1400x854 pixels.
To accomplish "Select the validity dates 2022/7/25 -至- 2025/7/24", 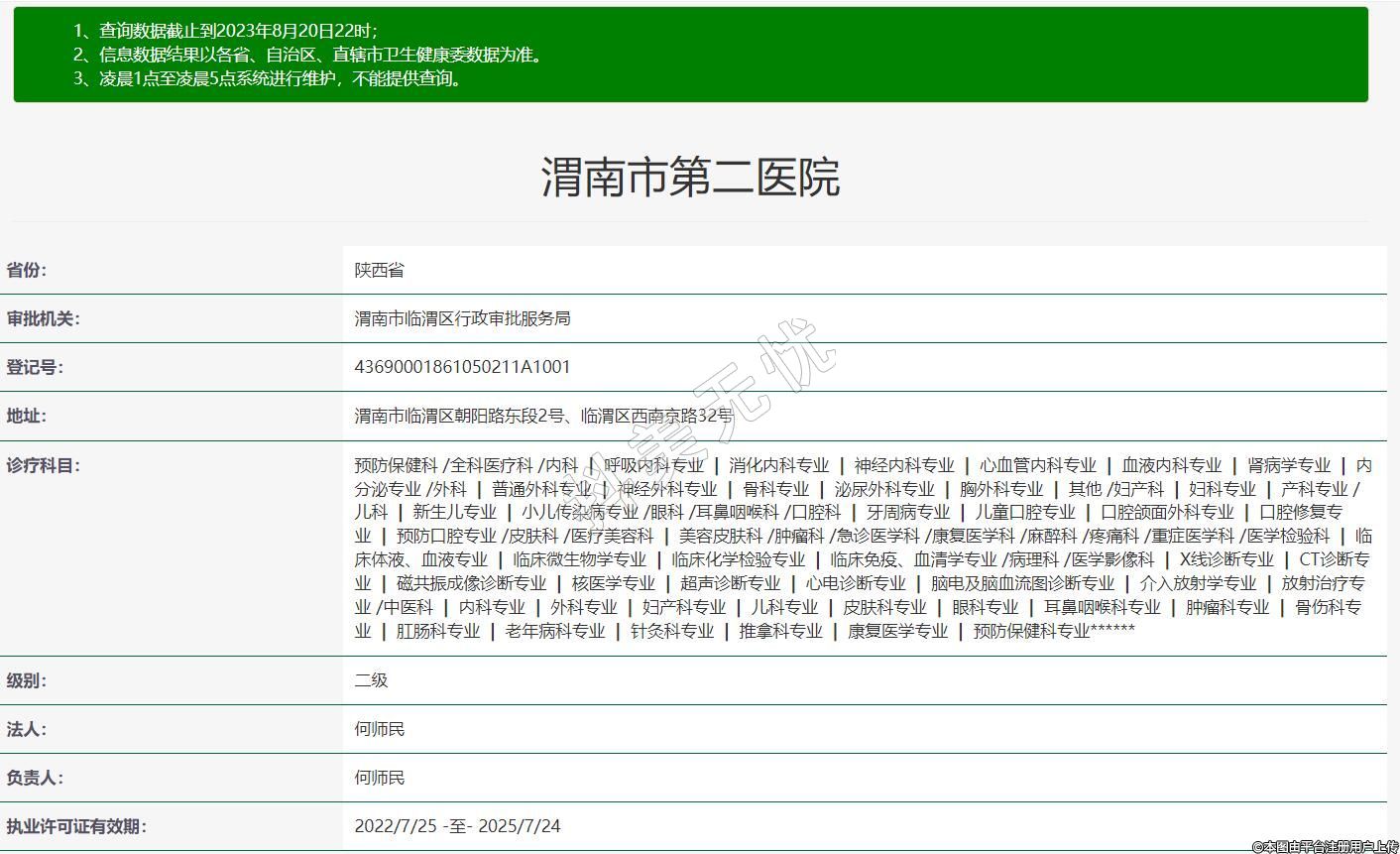I will point(457,826).
